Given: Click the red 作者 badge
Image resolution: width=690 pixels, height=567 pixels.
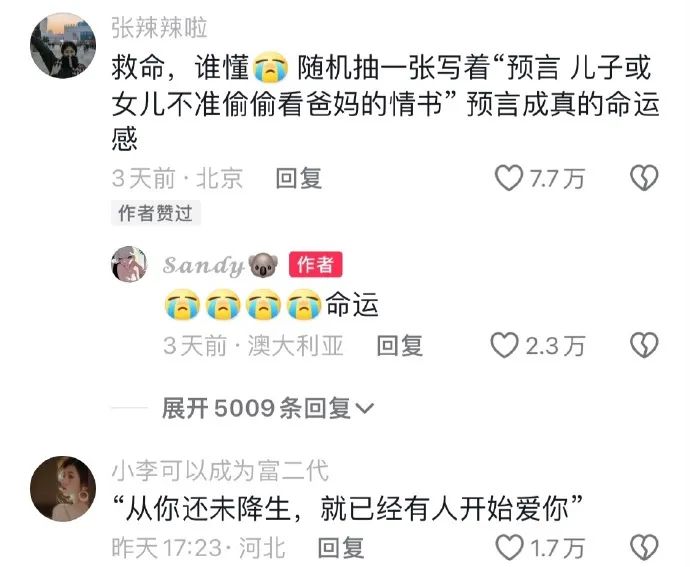Looking at the screenshot, I should pos(316,265).
